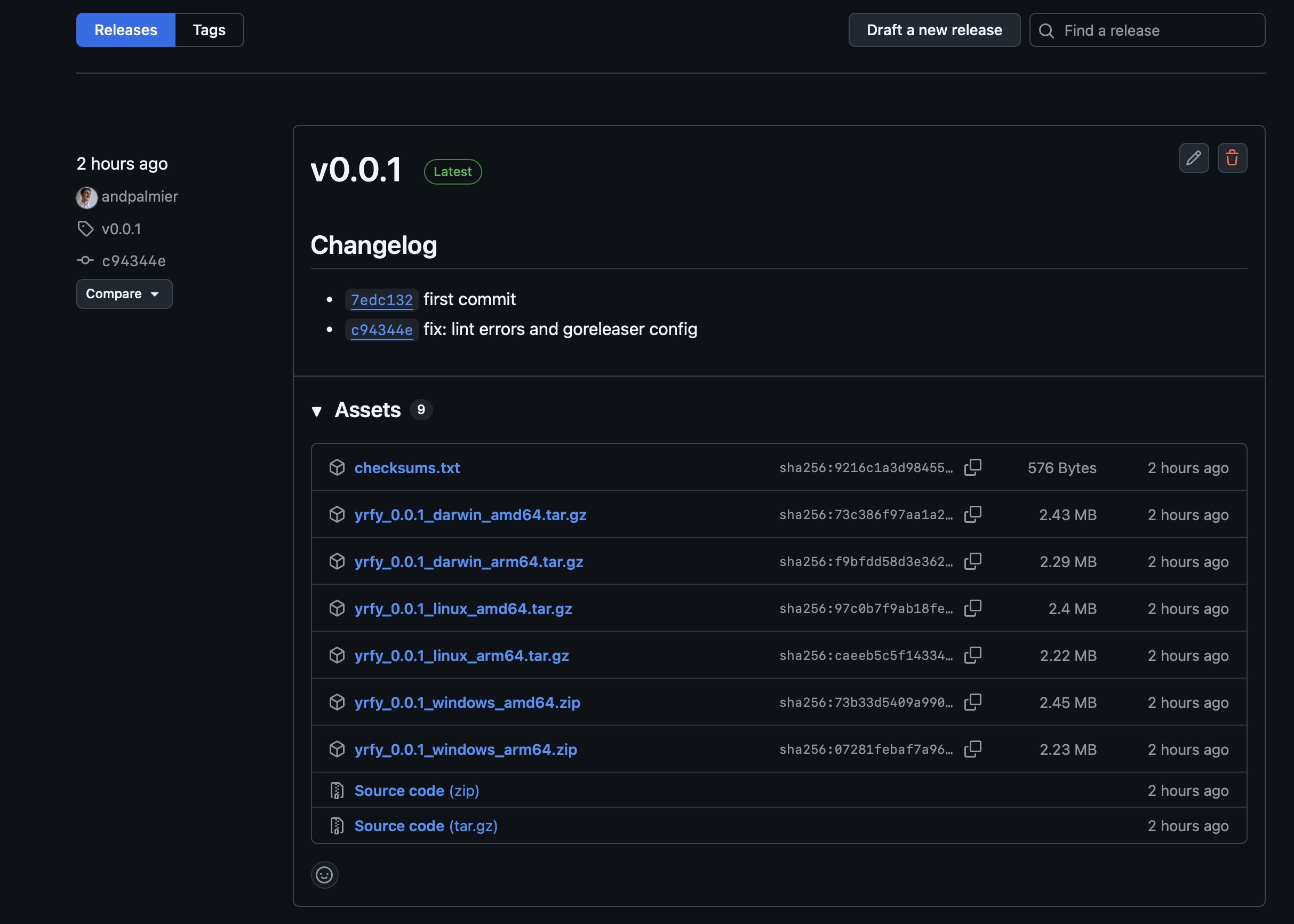This screenshot has width=1294, height=924.
Task: Copy the sha256 checksum of checksums.txt
Action: click(x=972, y=467)
